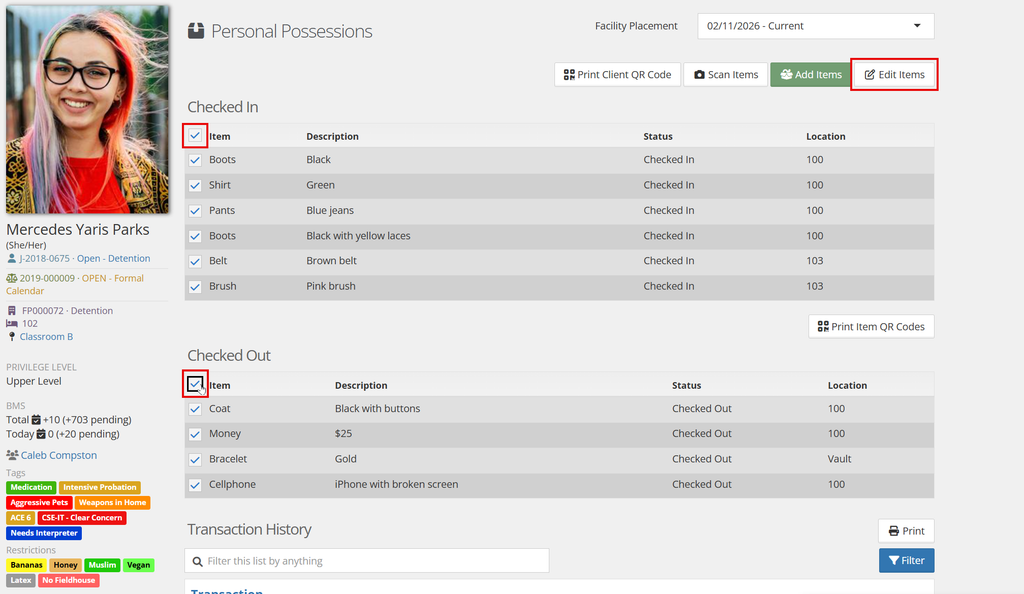Click the client profile photo

click(88, 109)
